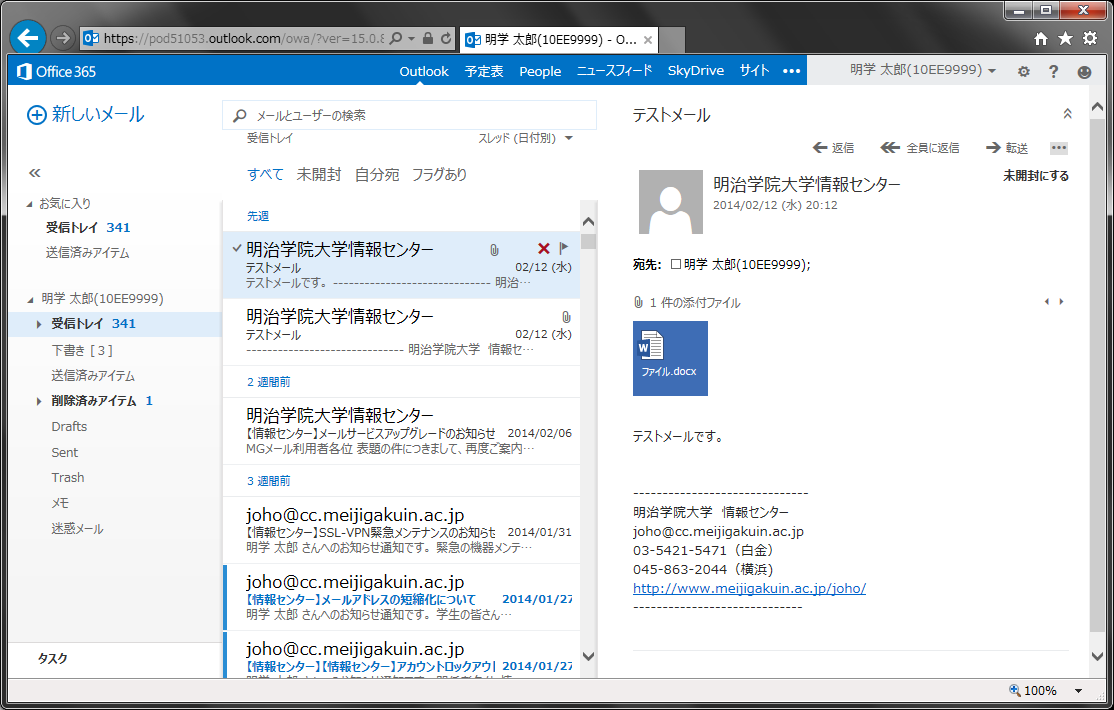Open the サイト tab
1114x710 pixels.
coord(754,71)
